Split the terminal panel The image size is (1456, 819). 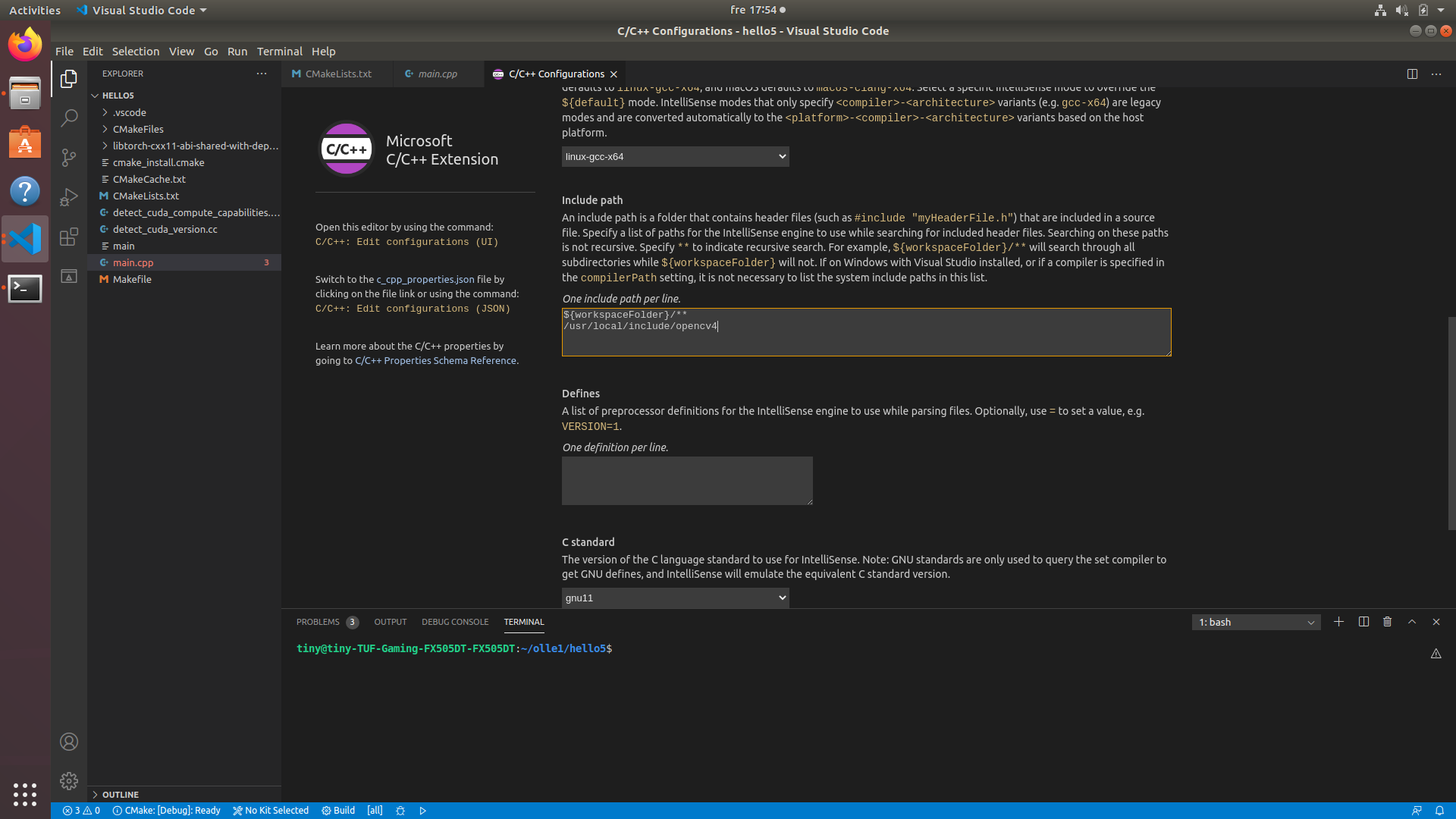tap(1363, 622)
